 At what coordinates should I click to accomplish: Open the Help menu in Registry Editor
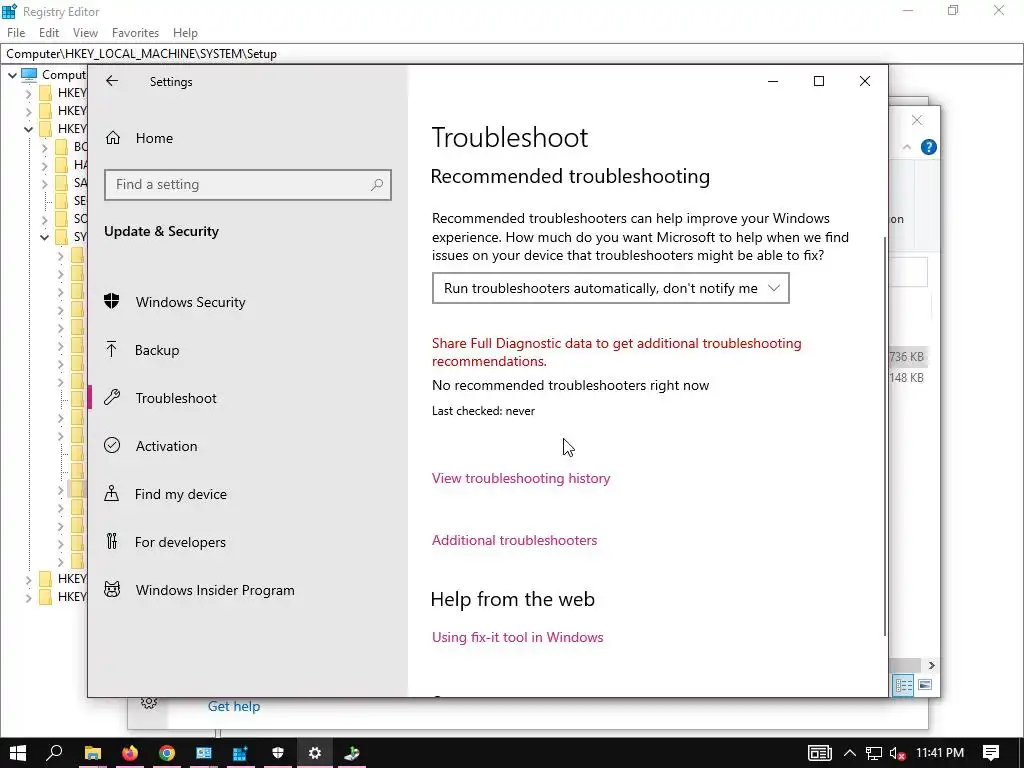[185, 33]
